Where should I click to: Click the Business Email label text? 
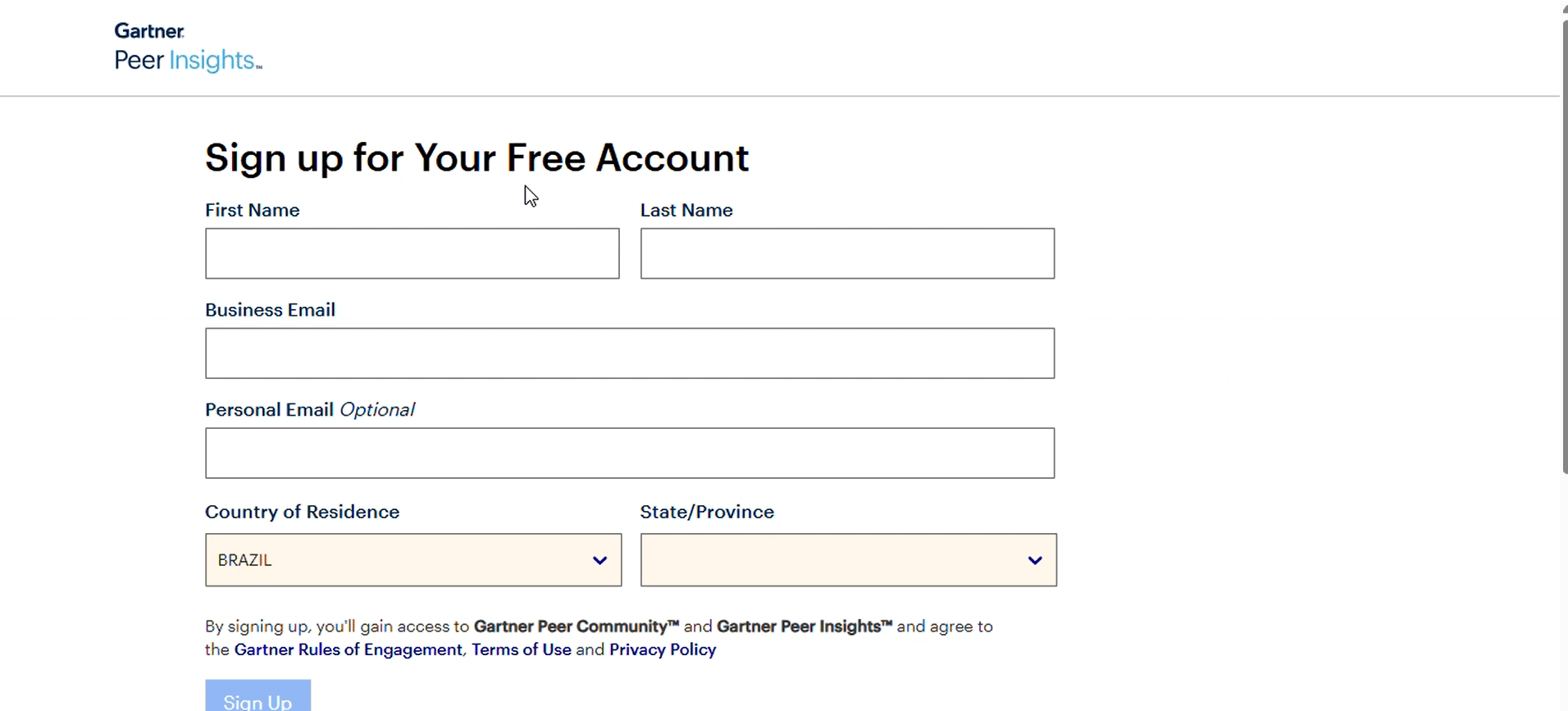270,310
